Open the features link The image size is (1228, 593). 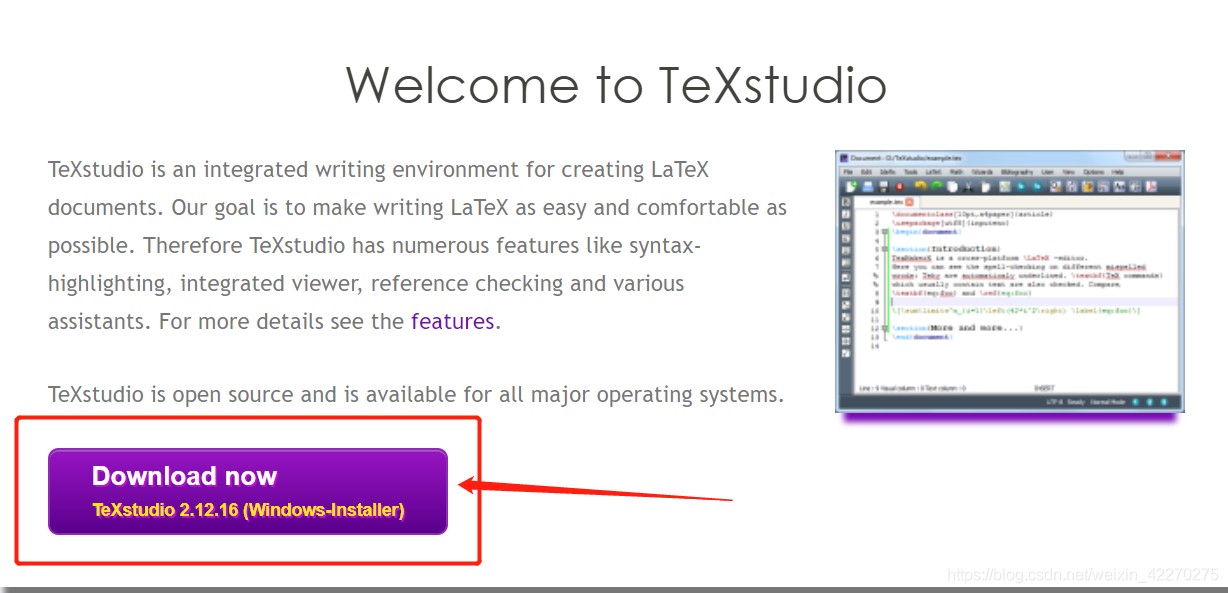point(452,322)
